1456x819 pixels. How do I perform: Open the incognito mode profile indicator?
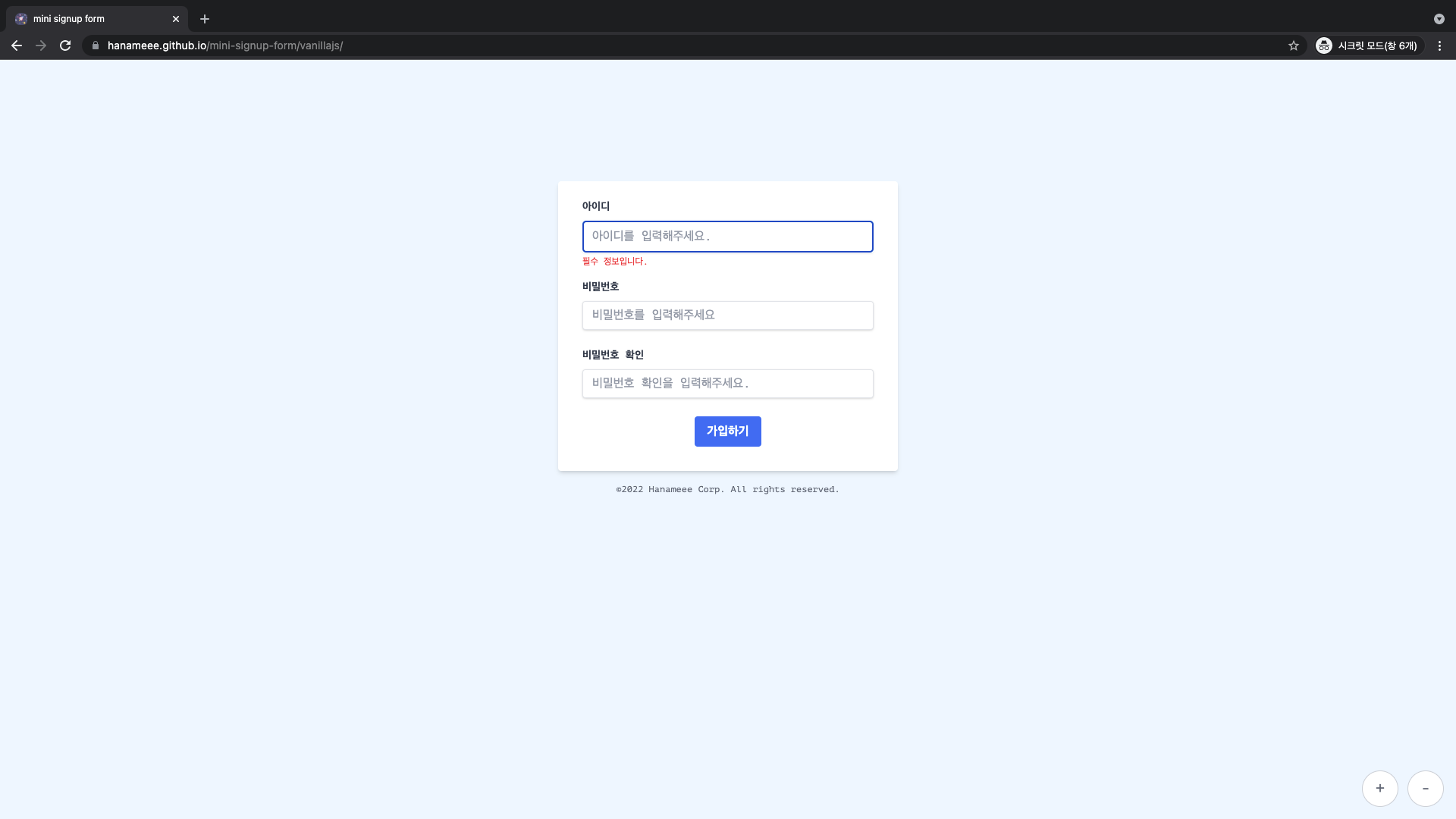pyautogui.click(x=1368, y=45)
